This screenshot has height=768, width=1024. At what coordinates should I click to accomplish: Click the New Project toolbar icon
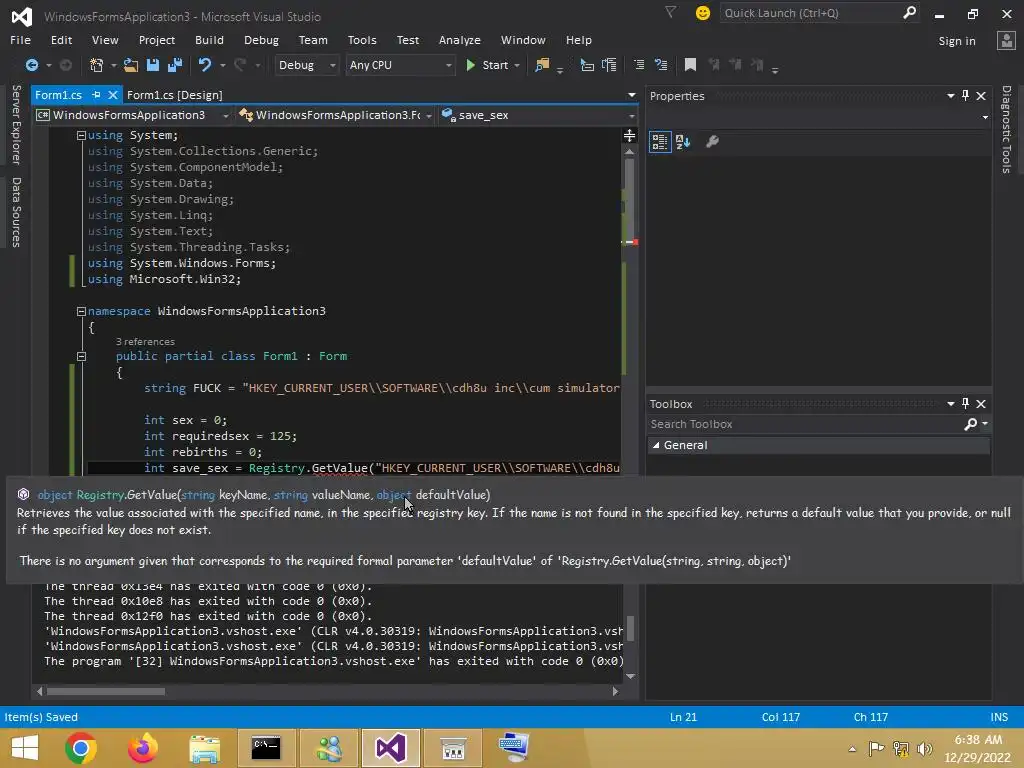(97, 65)
